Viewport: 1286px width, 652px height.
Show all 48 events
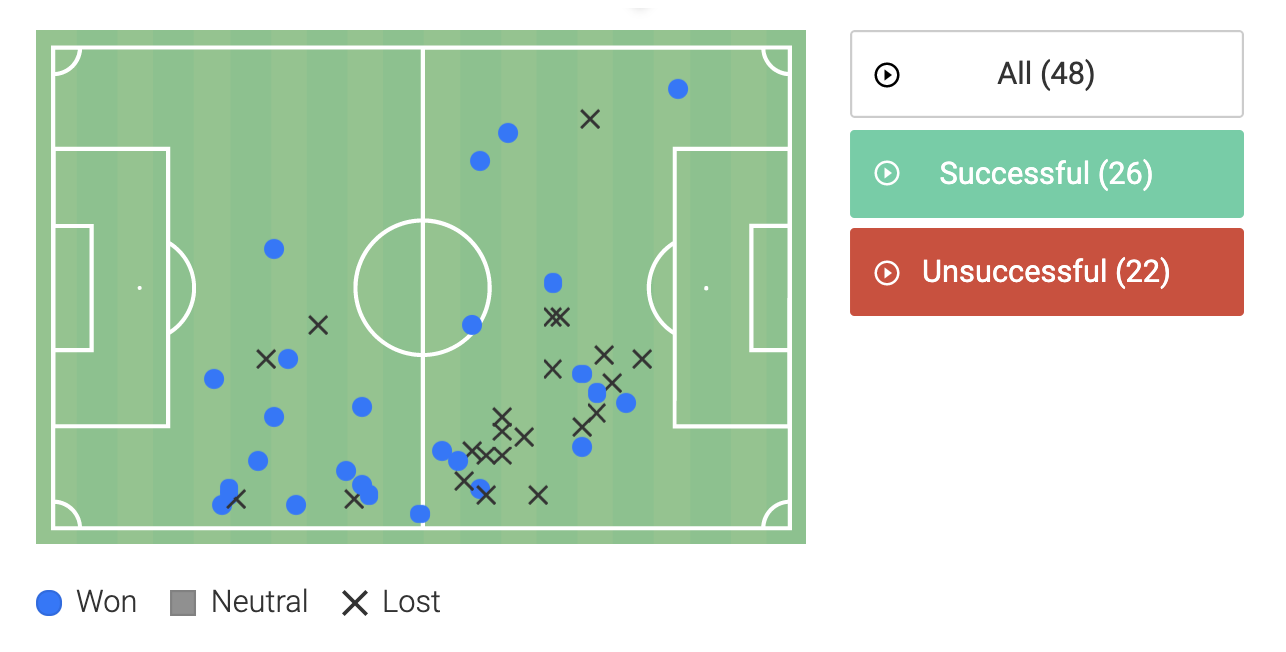pyautogui.click(x=1046, y=75)
